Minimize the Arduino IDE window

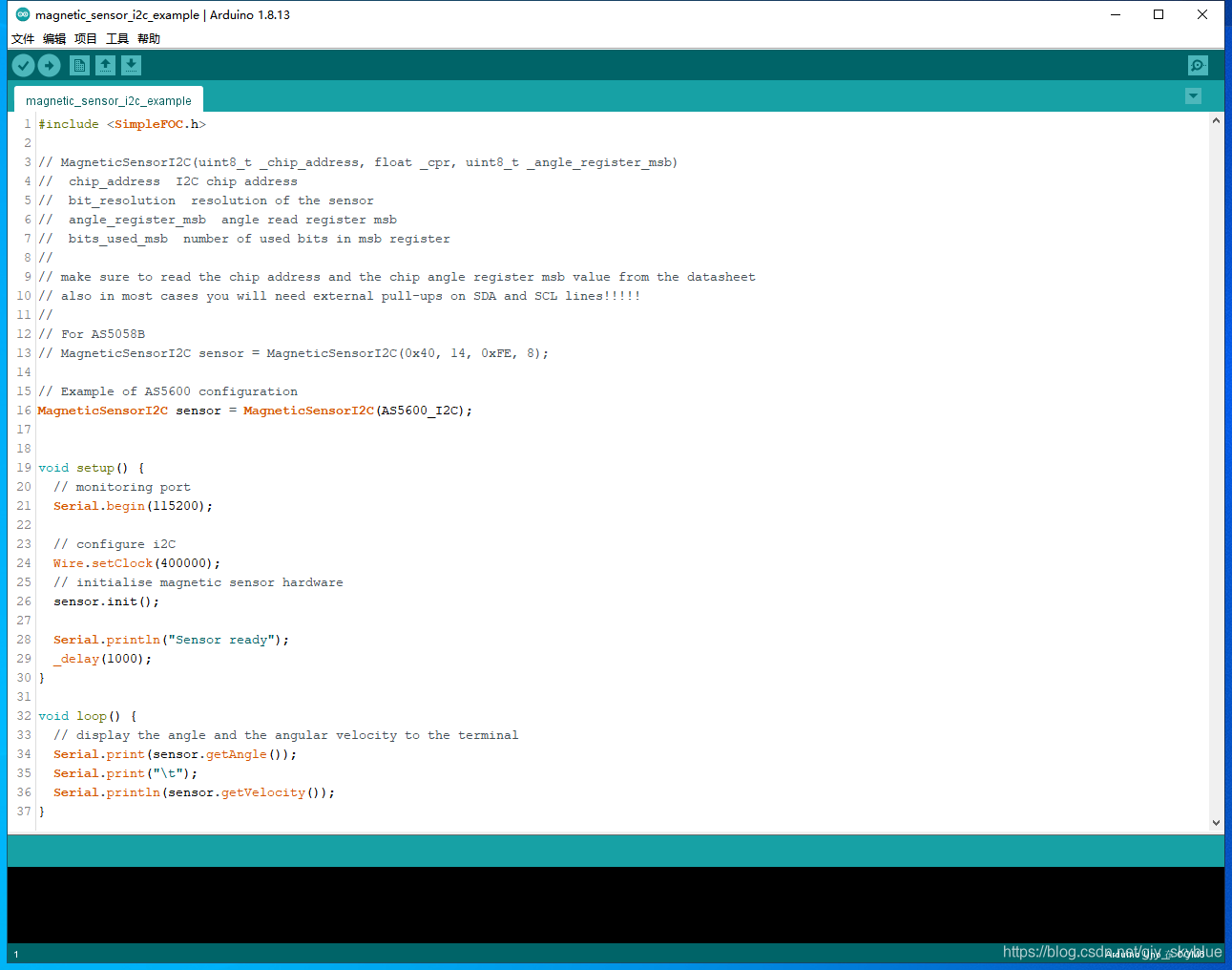click(1116, 14)
